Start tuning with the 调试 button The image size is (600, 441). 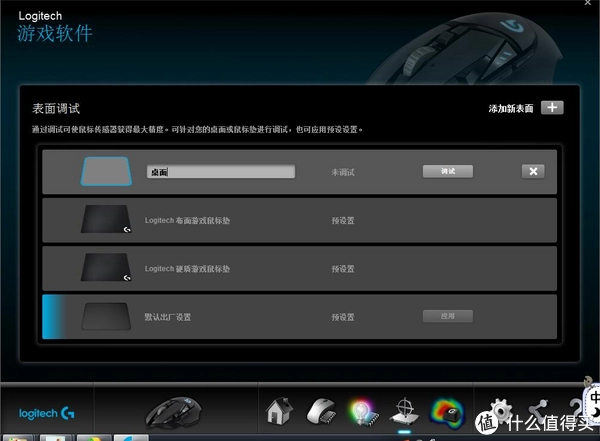(448, 172)
